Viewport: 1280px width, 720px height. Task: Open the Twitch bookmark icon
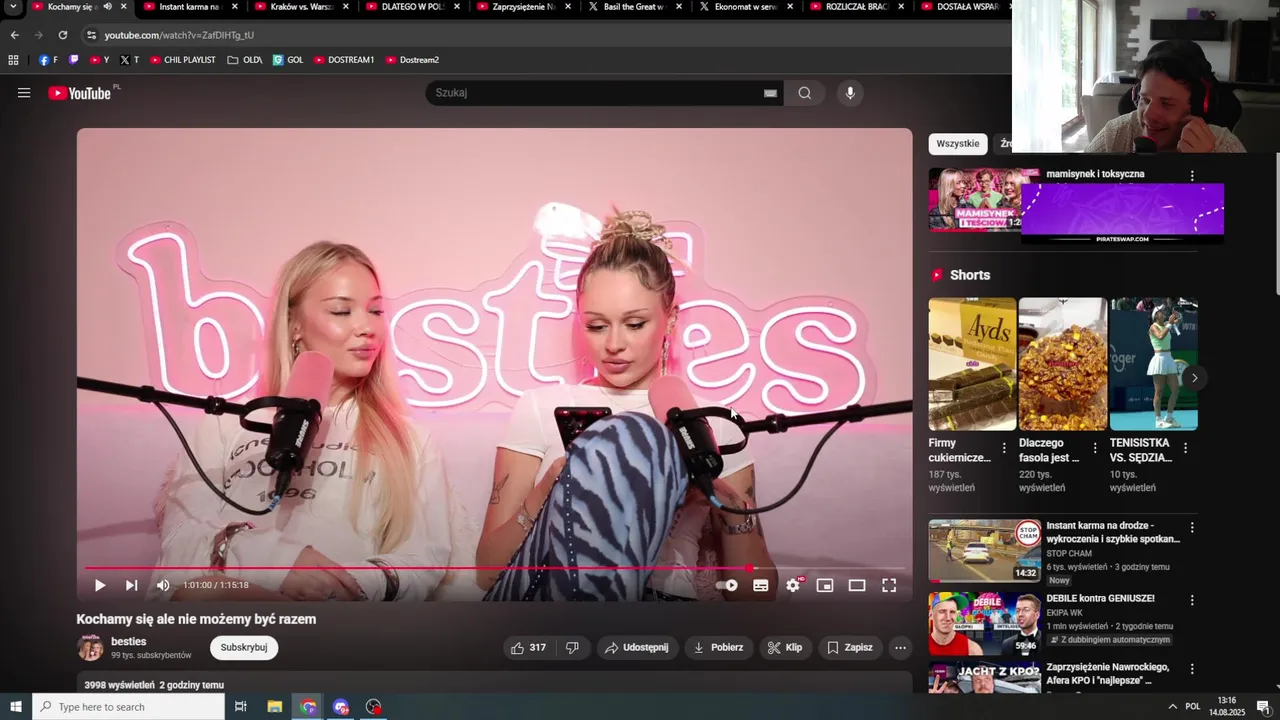tap(74, 60)
